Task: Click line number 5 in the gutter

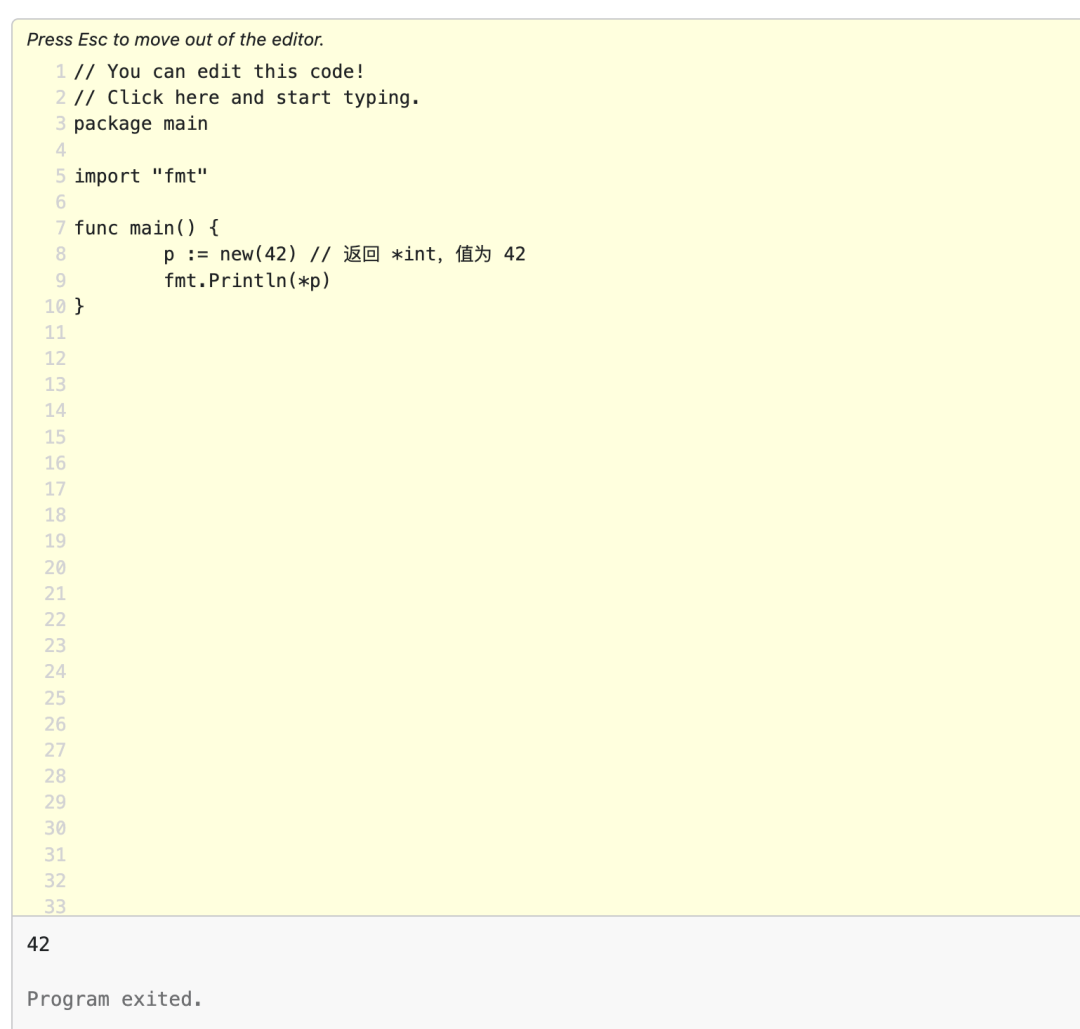Action: click(61, 176)
